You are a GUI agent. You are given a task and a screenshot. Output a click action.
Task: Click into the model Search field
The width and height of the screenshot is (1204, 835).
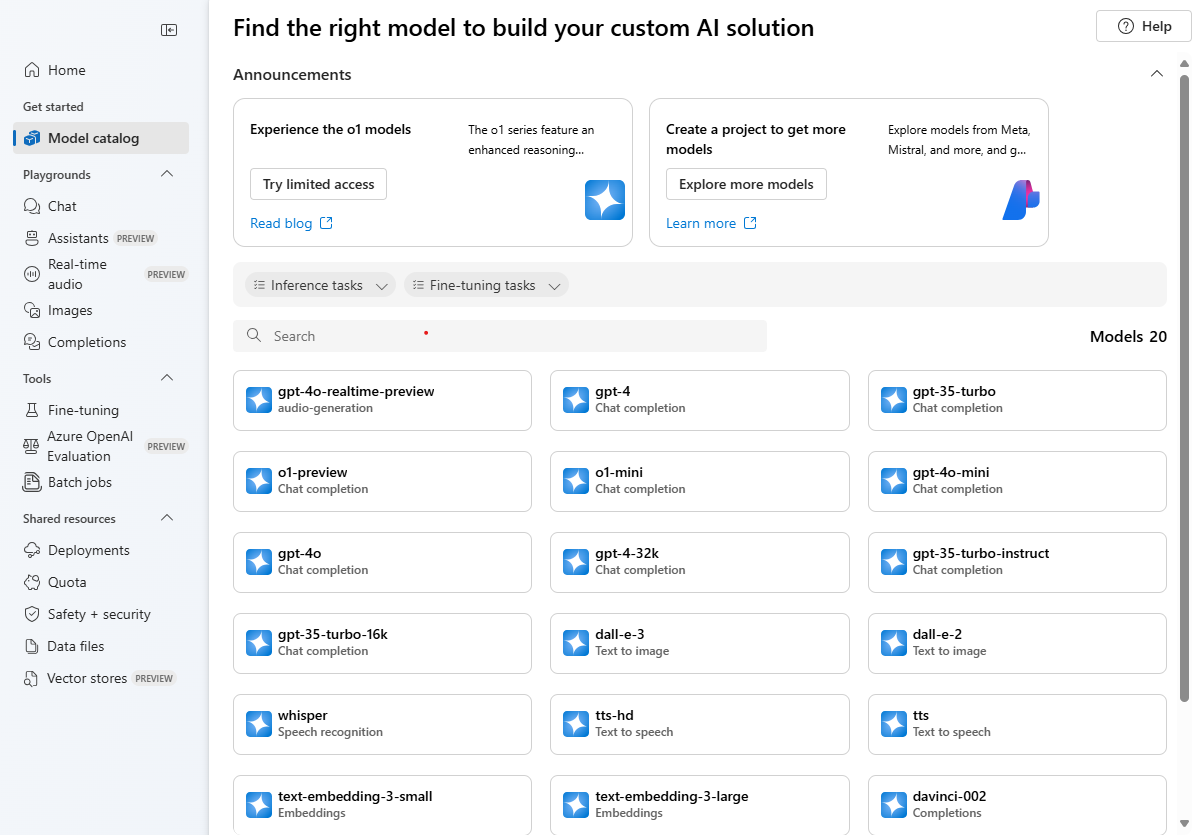pyautogui.click(x=500, y=336)
